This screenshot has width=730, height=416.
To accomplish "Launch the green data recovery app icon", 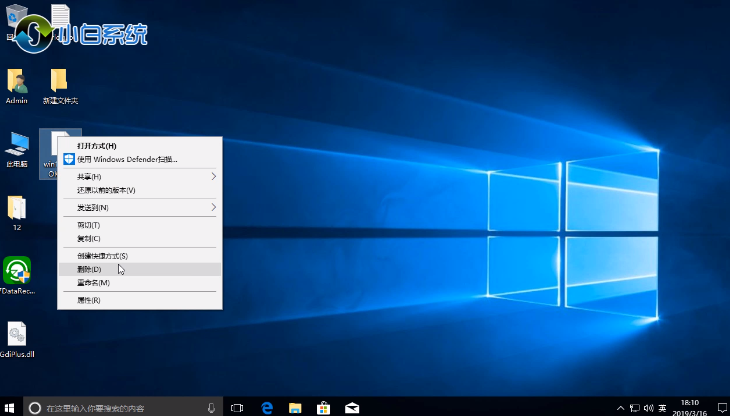I will 17,271.
